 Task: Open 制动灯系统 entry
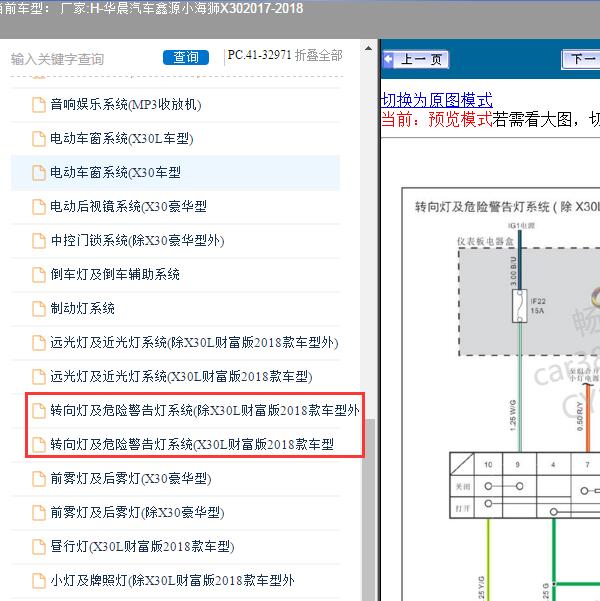pyautogui.click(x=82, y=309)
